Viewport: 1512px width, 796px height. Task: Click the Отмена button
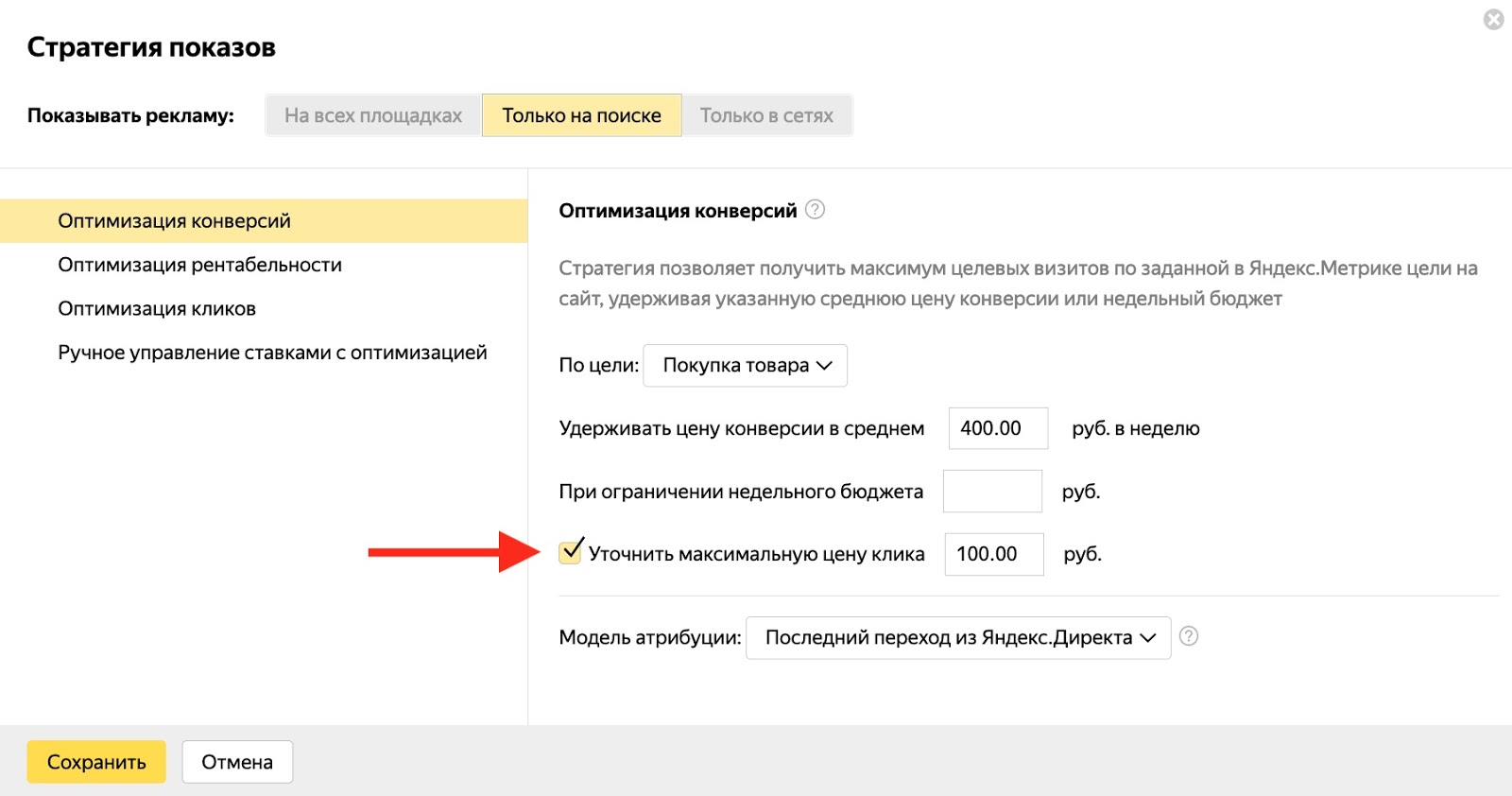[237, 762]
